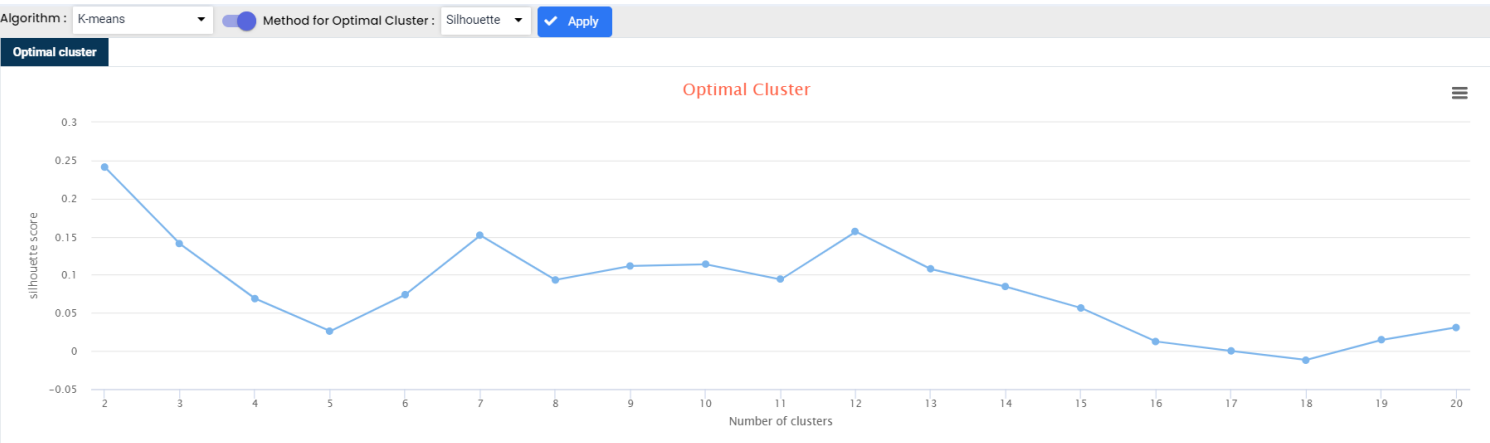Click the Optimal Cluster chart title
The height and width of the screenshot is (443, 1490).
click(746, 89)
